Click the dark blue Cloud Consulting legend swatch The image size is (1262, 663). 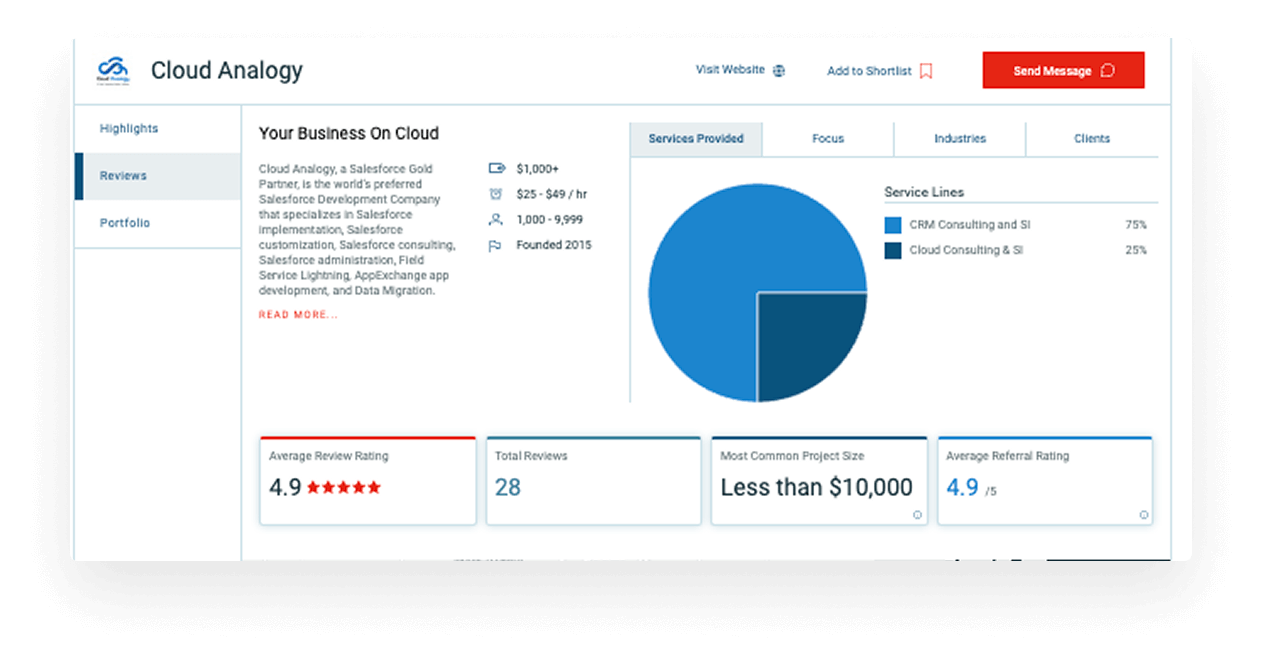(x=893, y=251)
